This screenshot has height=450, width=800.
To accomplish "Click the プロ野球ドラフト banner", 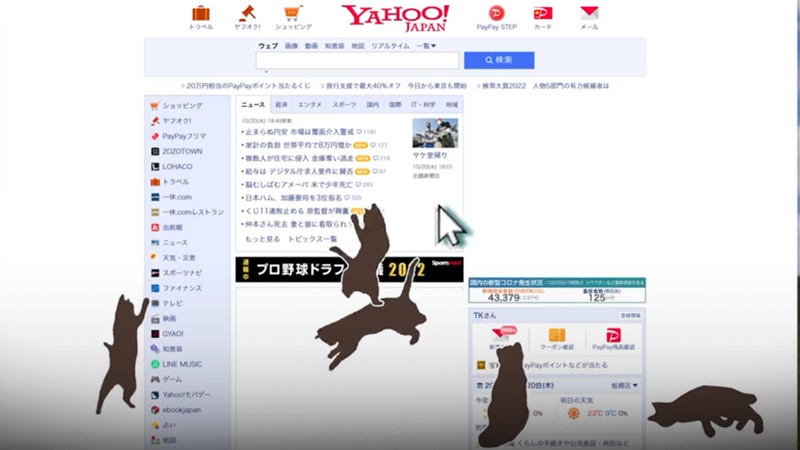I will [349, 269].
